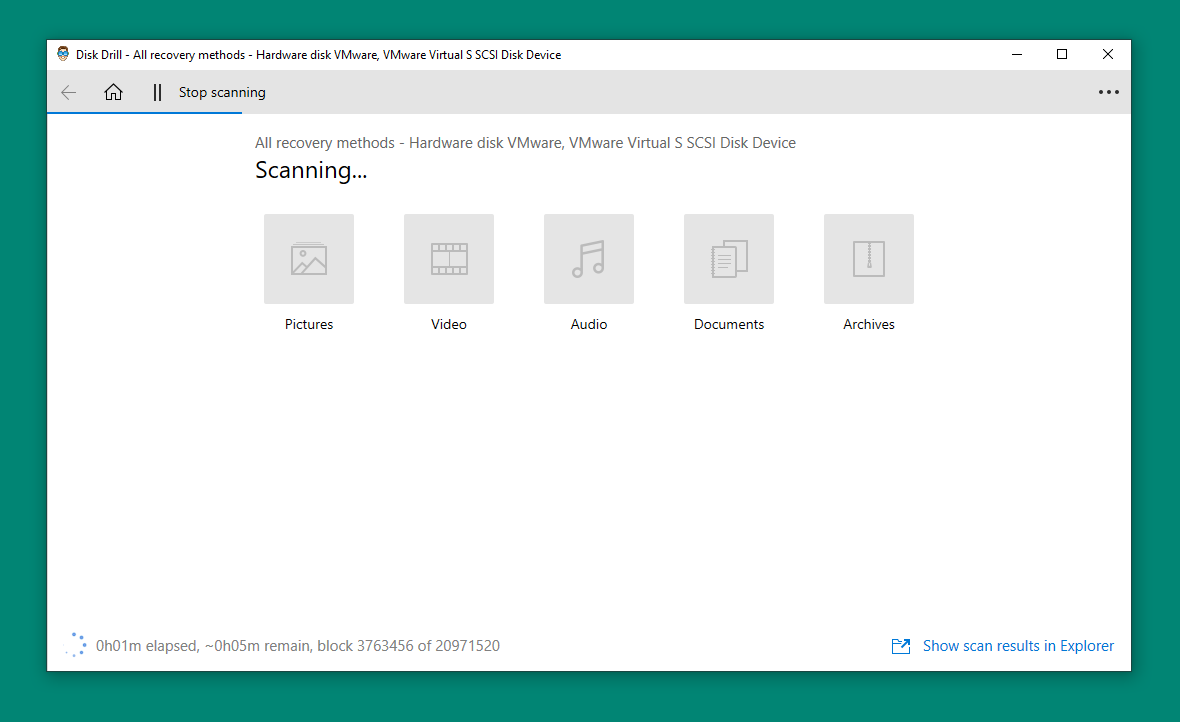1180x722 pixels.
Task: Click the Stop scanning button
Action: (x=222, y=93)
